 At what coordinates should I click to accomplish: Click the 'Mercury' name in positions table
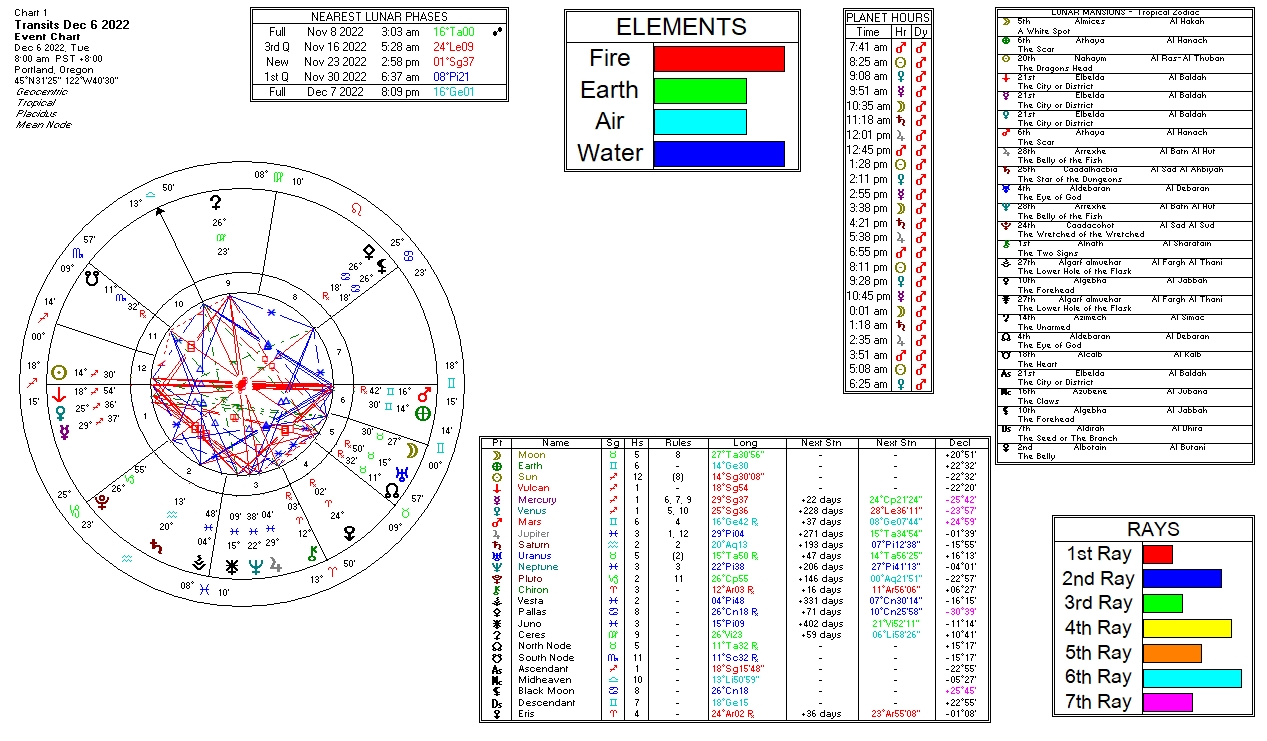click(535, 499)
